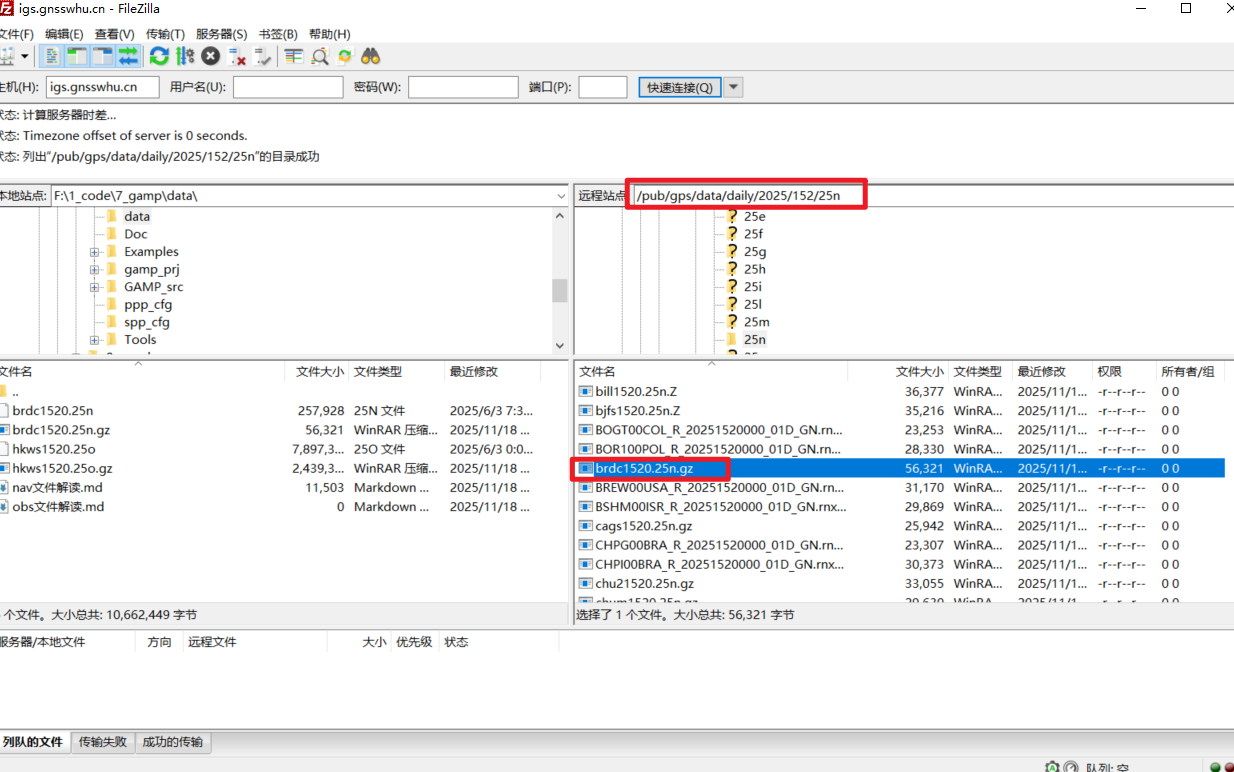
Task: Switch to the 列队的文件 tab
Action: (33, 742)
